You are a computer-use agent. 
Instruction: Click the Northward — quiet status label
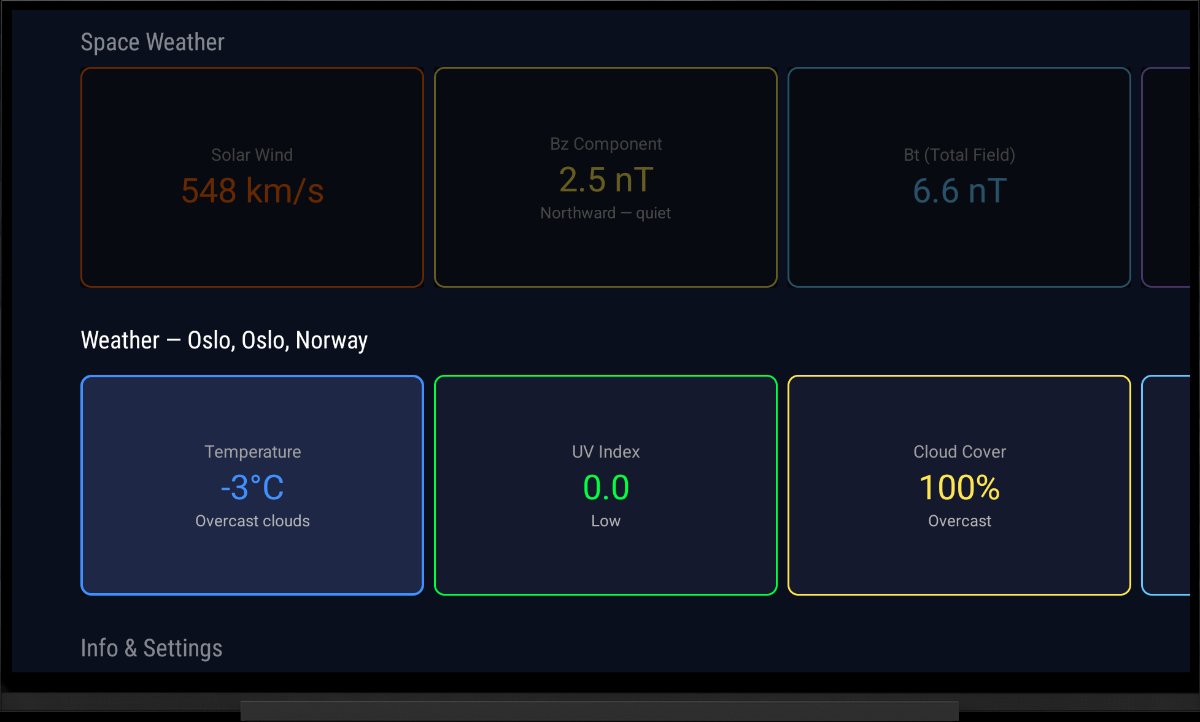tap(605, 213)
